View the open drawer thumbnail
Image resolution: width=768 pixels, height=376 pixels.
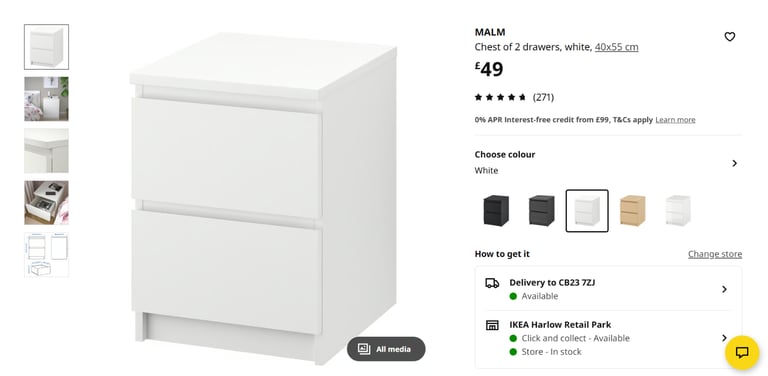[x=47, y=203]
